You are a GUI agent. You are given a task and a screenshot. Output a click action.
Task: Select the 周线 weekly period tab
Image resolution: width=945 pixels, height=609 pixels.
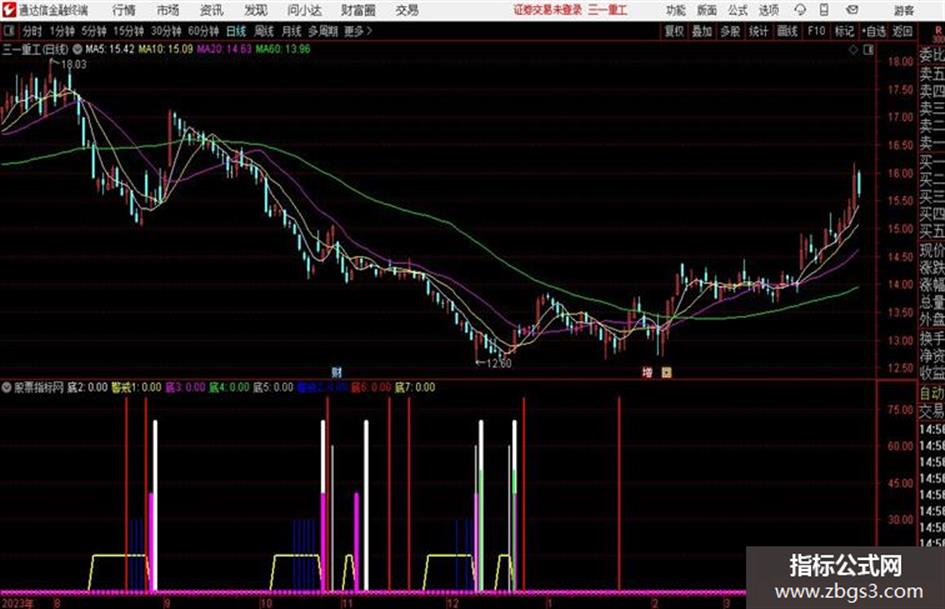264,31
